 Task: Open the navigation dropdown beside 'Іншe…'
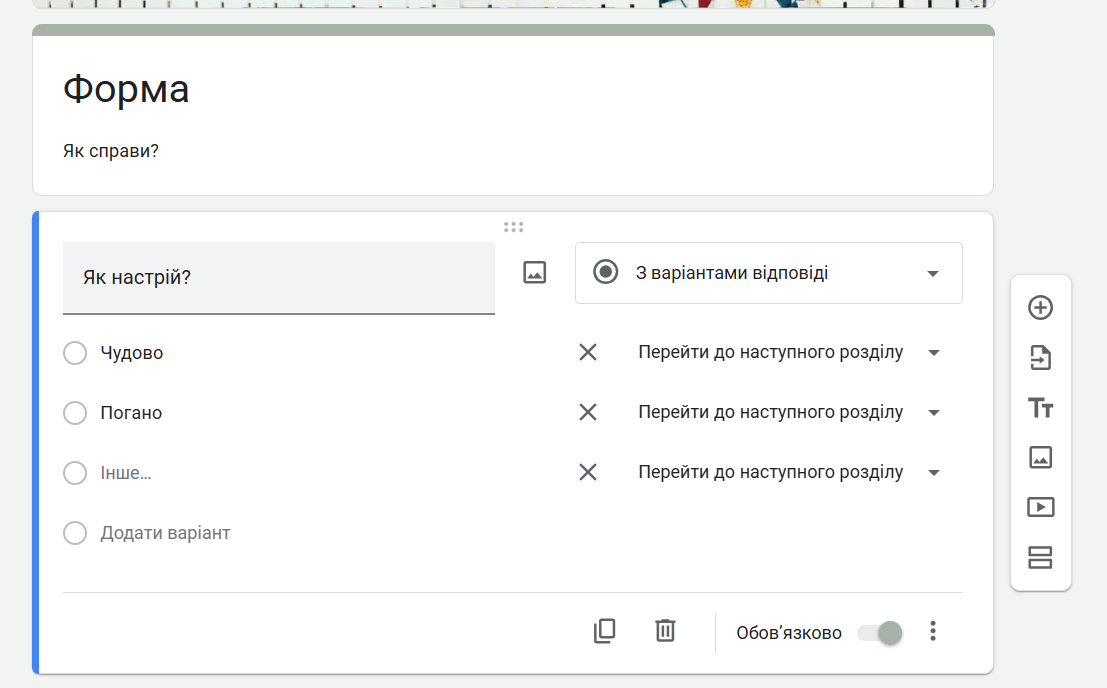click(933, 472)
